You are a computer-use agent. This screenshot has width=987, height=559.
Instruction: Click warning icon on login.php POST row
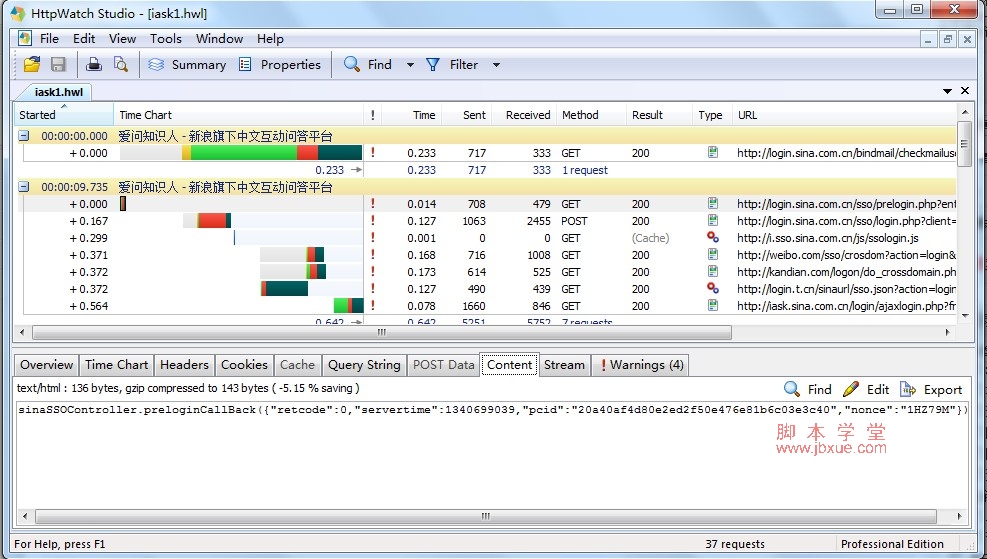pyautogui.click(x=373, y=220)
